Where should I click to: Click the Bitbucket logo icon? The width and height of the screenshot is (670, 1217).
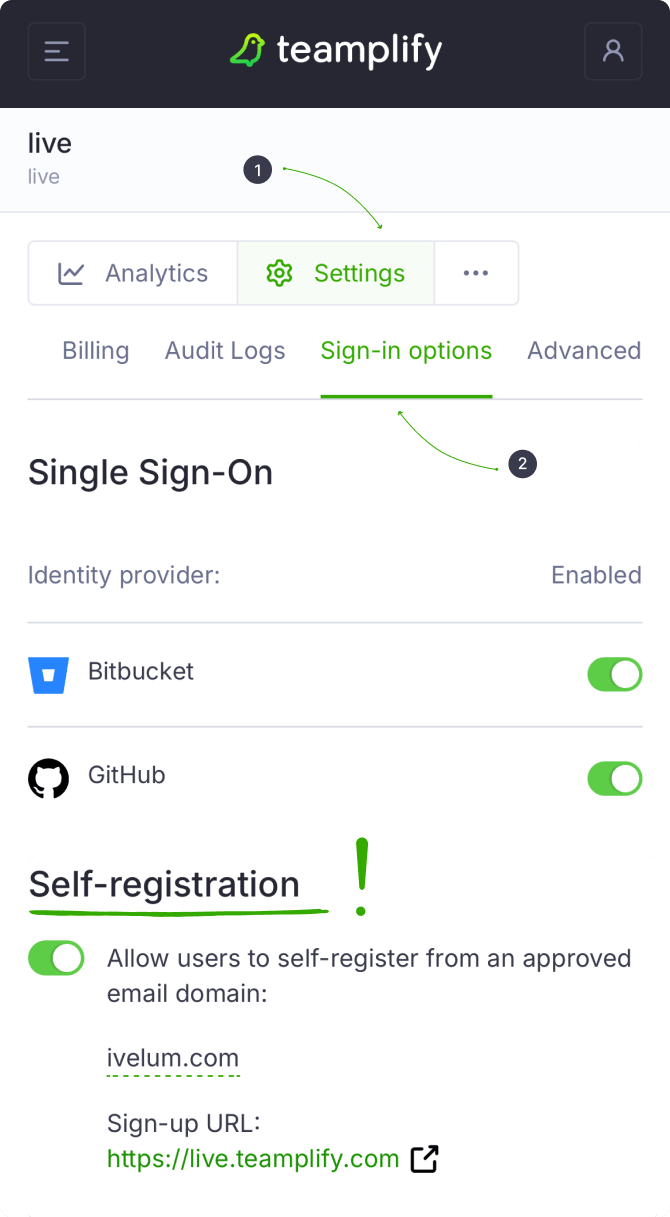coord(48,675)
